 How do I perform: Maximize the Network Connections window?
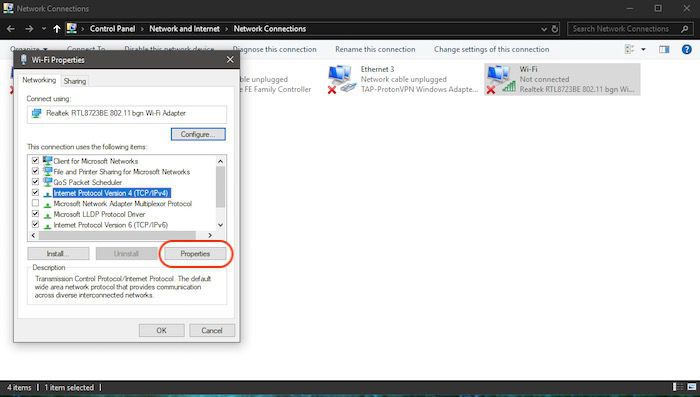tap(658, 8)
